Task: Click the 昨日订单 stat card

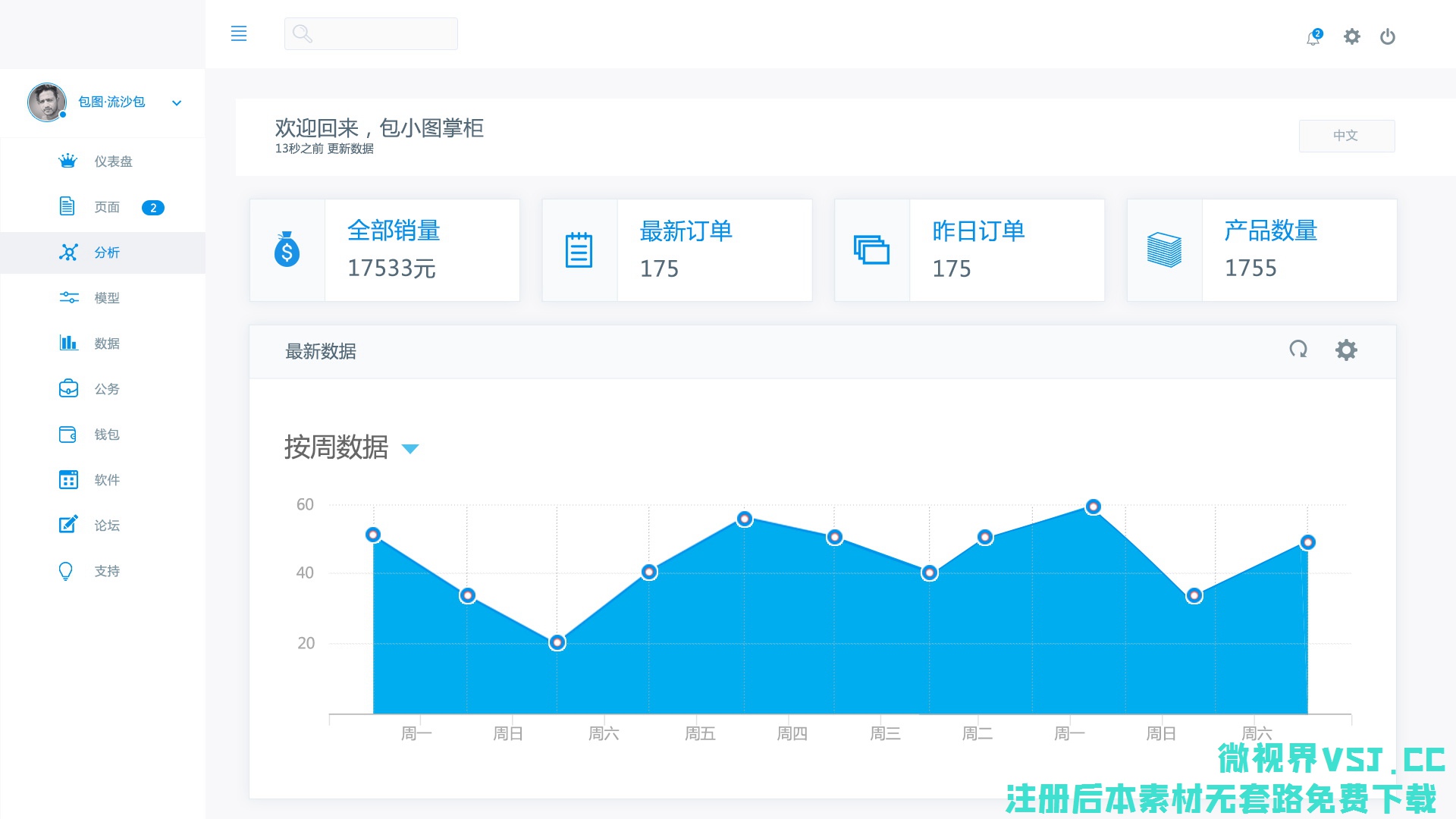Action: pyautogui.click(x=969, y=250)
